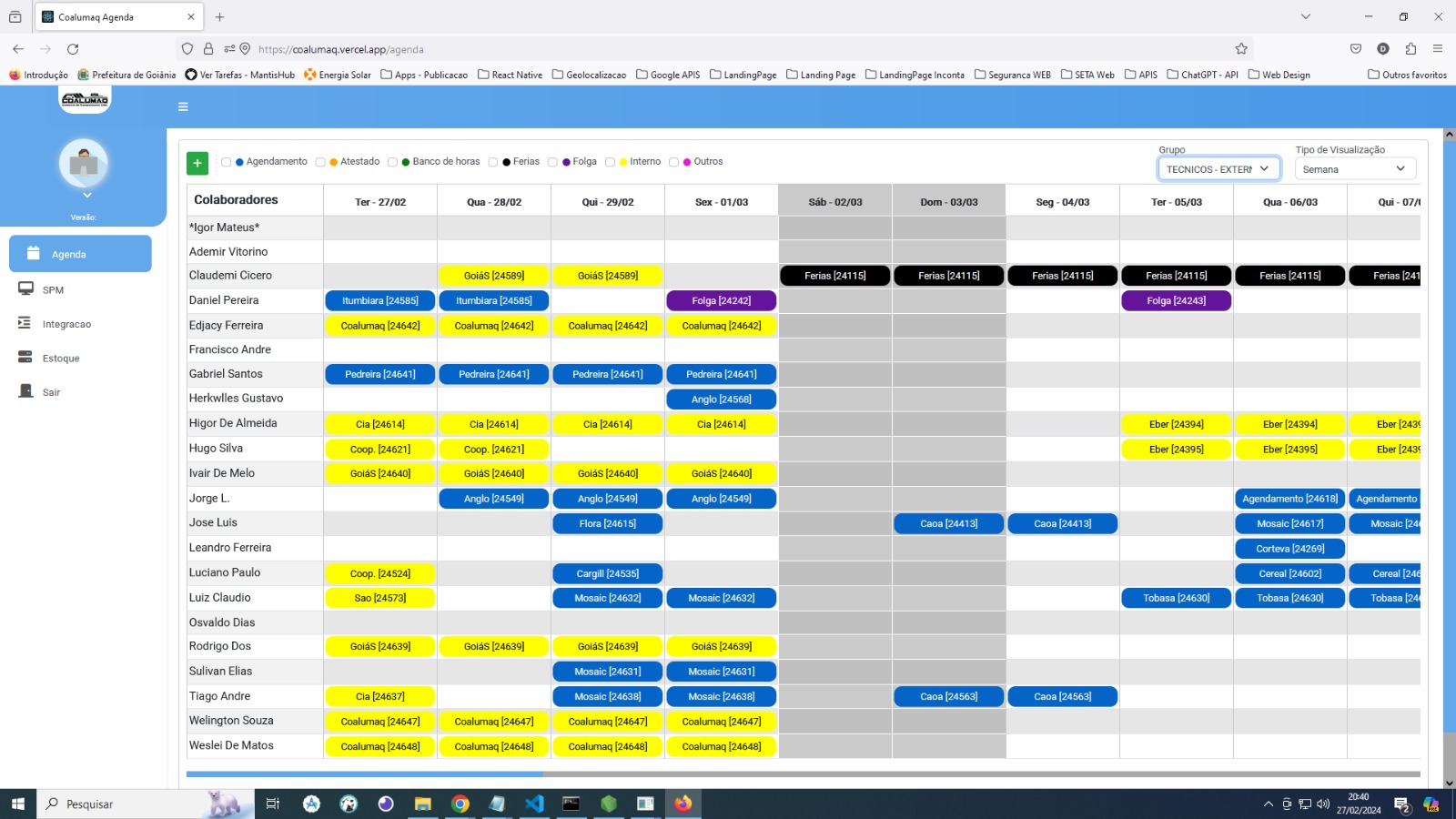
Task: Click the calendar icon next to Agenda
Action: click(34, 253)
